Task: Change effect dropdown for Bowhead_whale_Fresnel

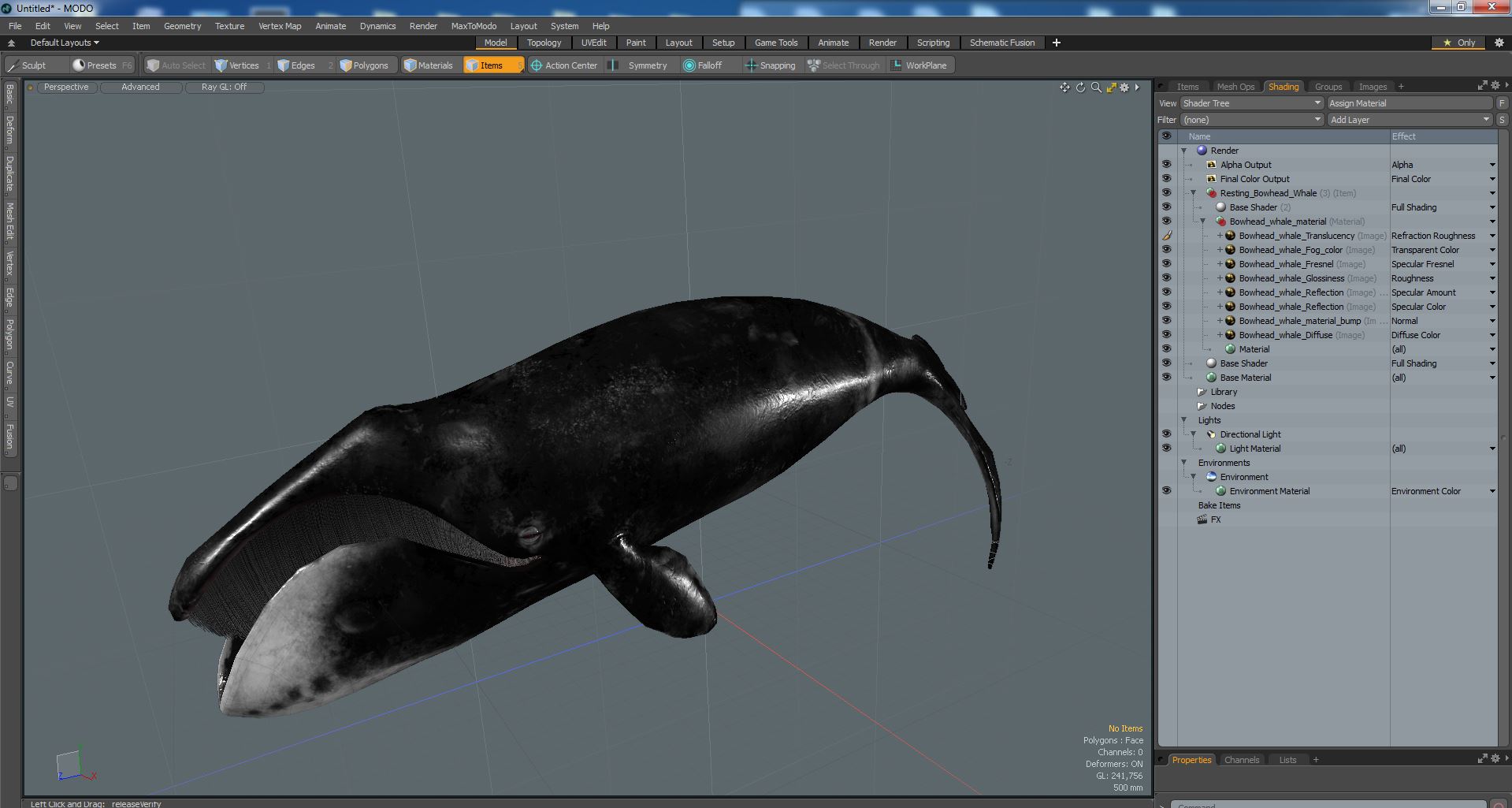Action: (x=1492, y=264)
